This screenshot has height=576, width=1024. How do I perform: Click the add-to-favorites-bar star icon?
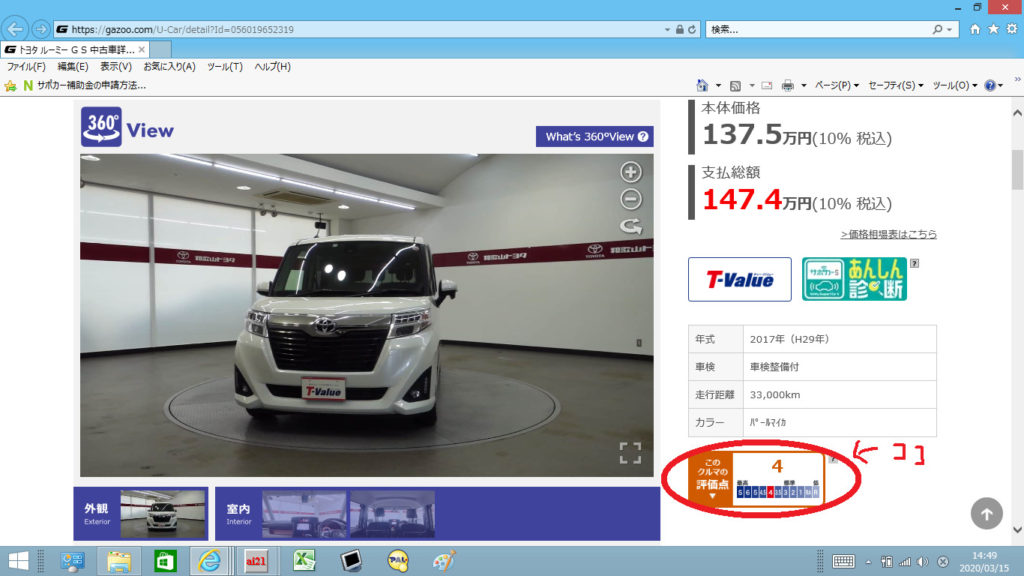(10, 86)
